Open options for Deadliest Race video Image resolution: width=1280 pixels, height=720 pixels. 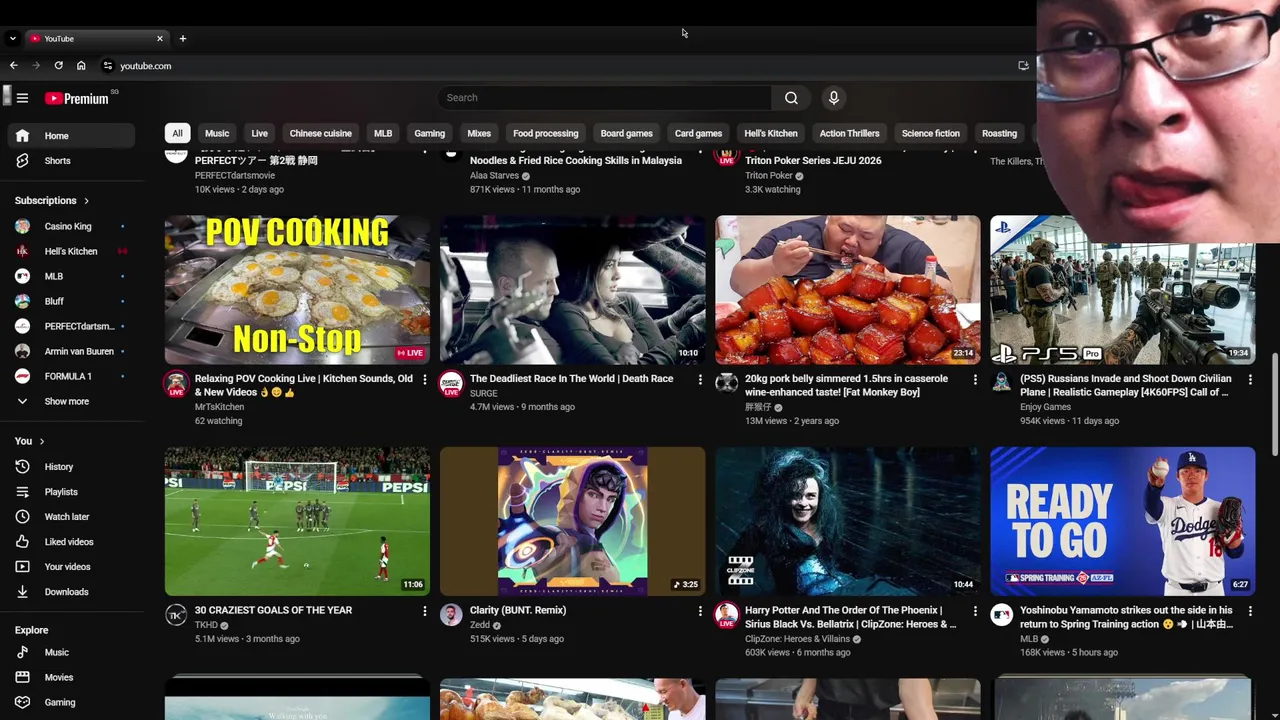(700, 380)
